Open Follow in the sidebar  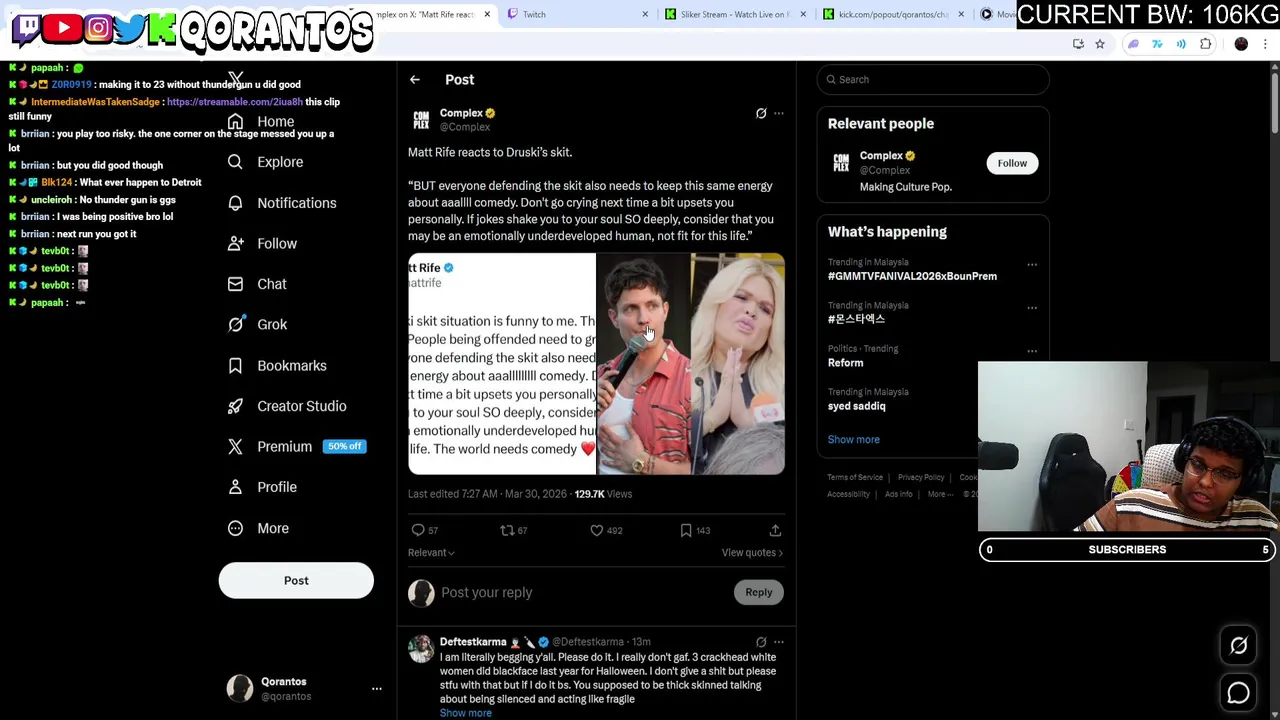coord(262,244)
